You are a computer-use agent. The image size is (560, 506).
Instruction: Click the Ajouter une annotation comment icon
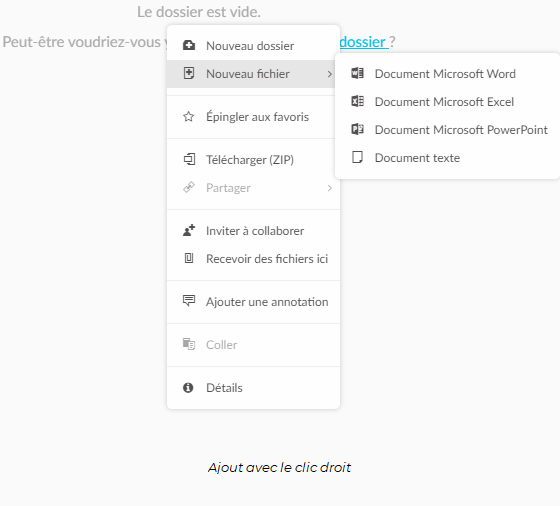pyautogui.click(x=189, y=301)
